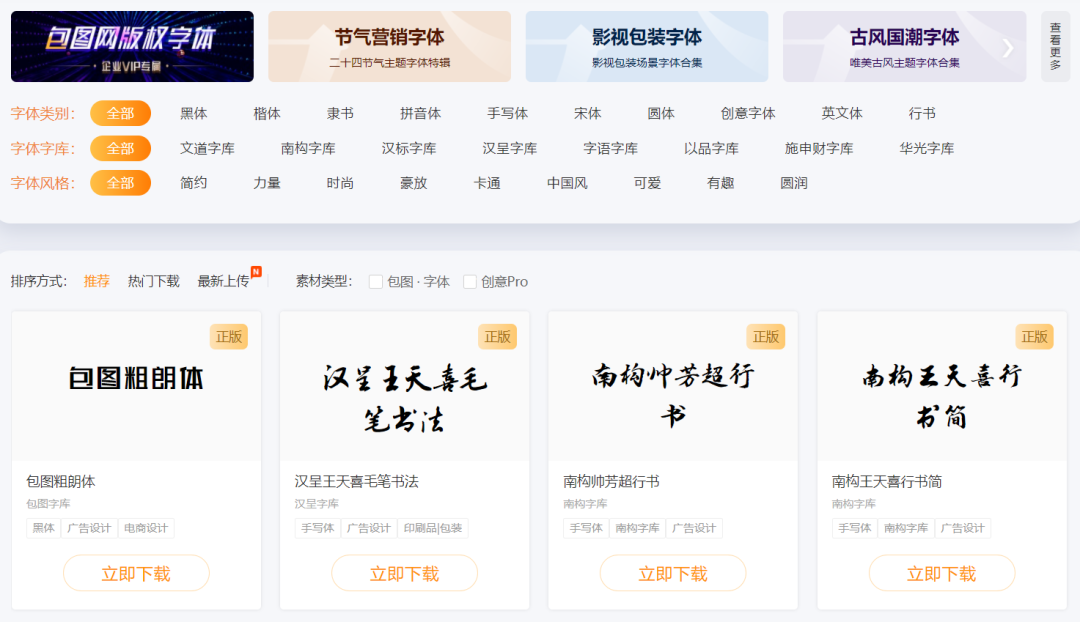This screenshot has height=622, width=1080.
Task: Filter font category by 黑体
Action: coord(194,114)
